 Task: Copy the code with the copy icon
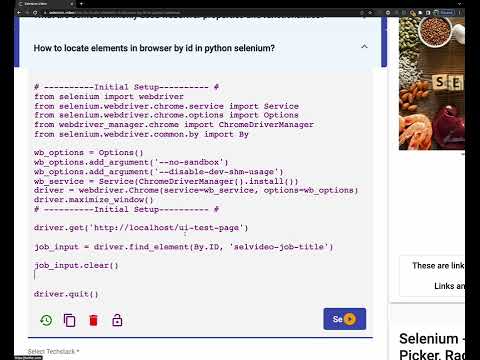(69, 320)
